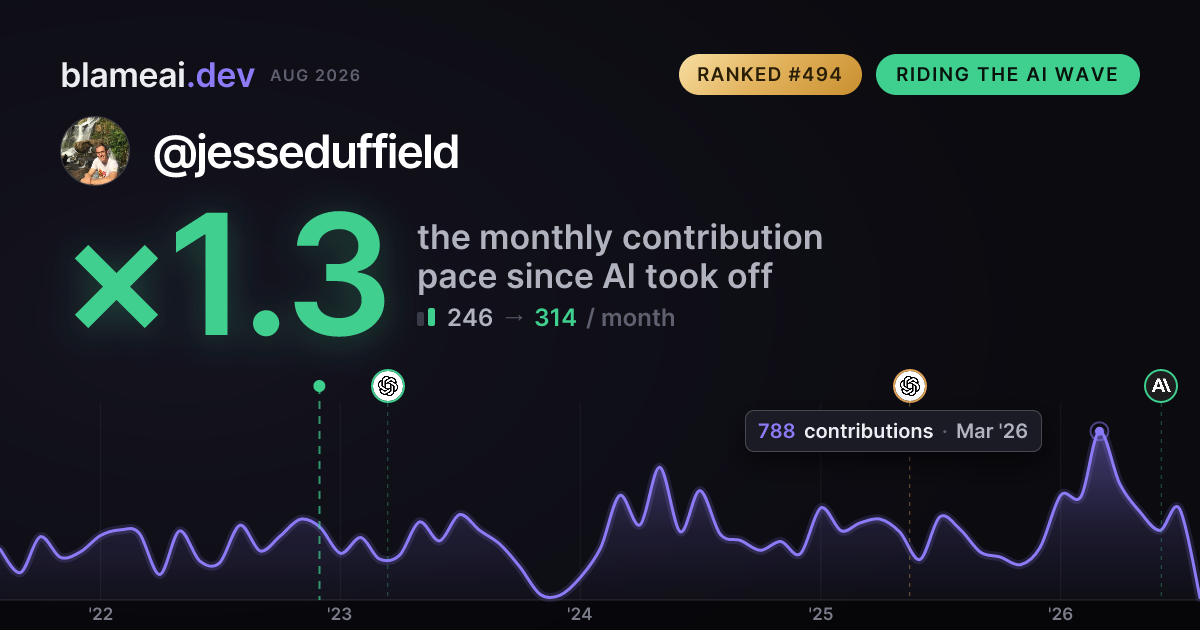The image size is (1200, 630).
Task: Open the @jesseduffield username link
Action: point(306,152)
